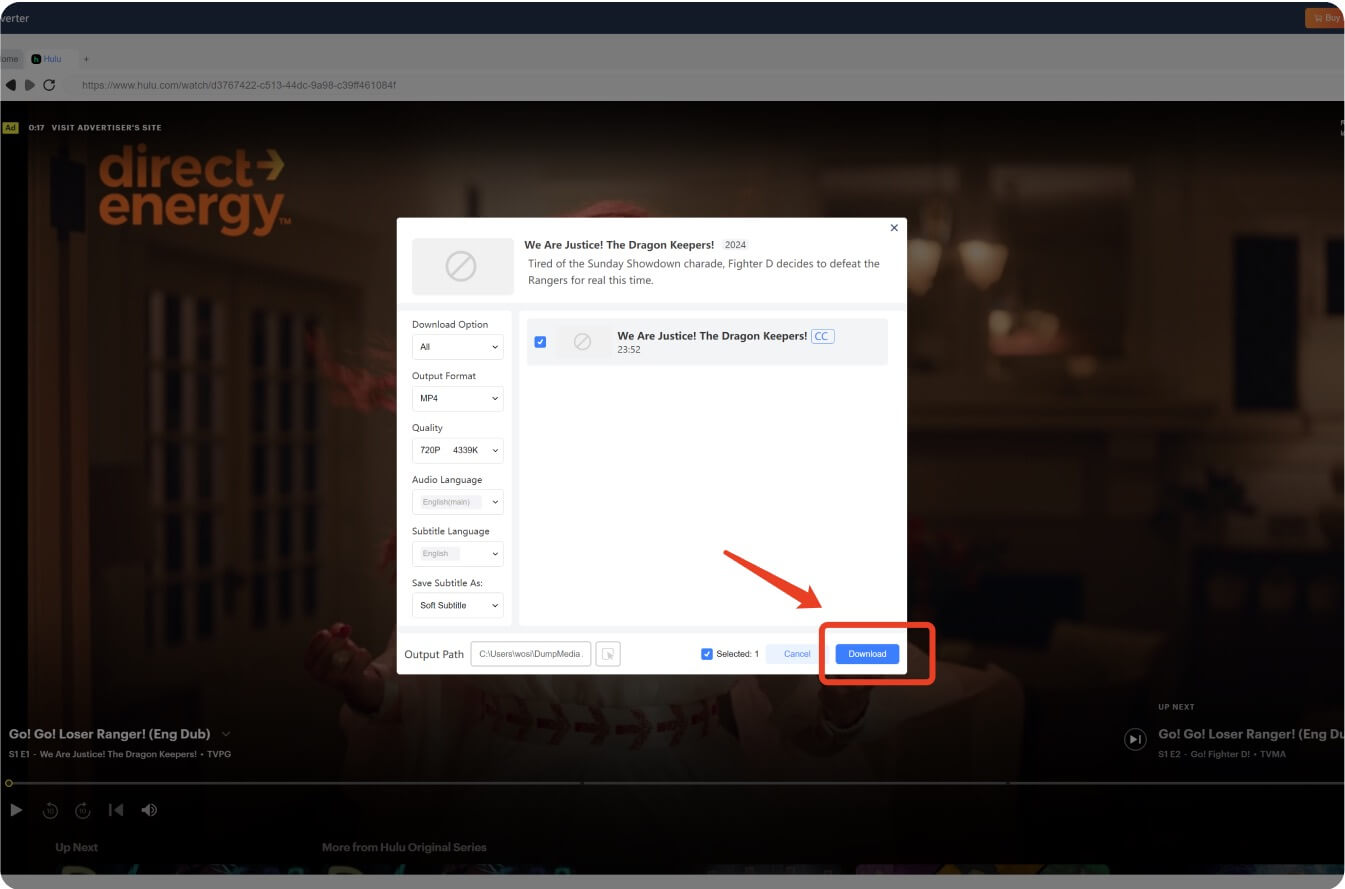Click the yellow Ad badge
1345x889 pixels.
click(10, 128)
